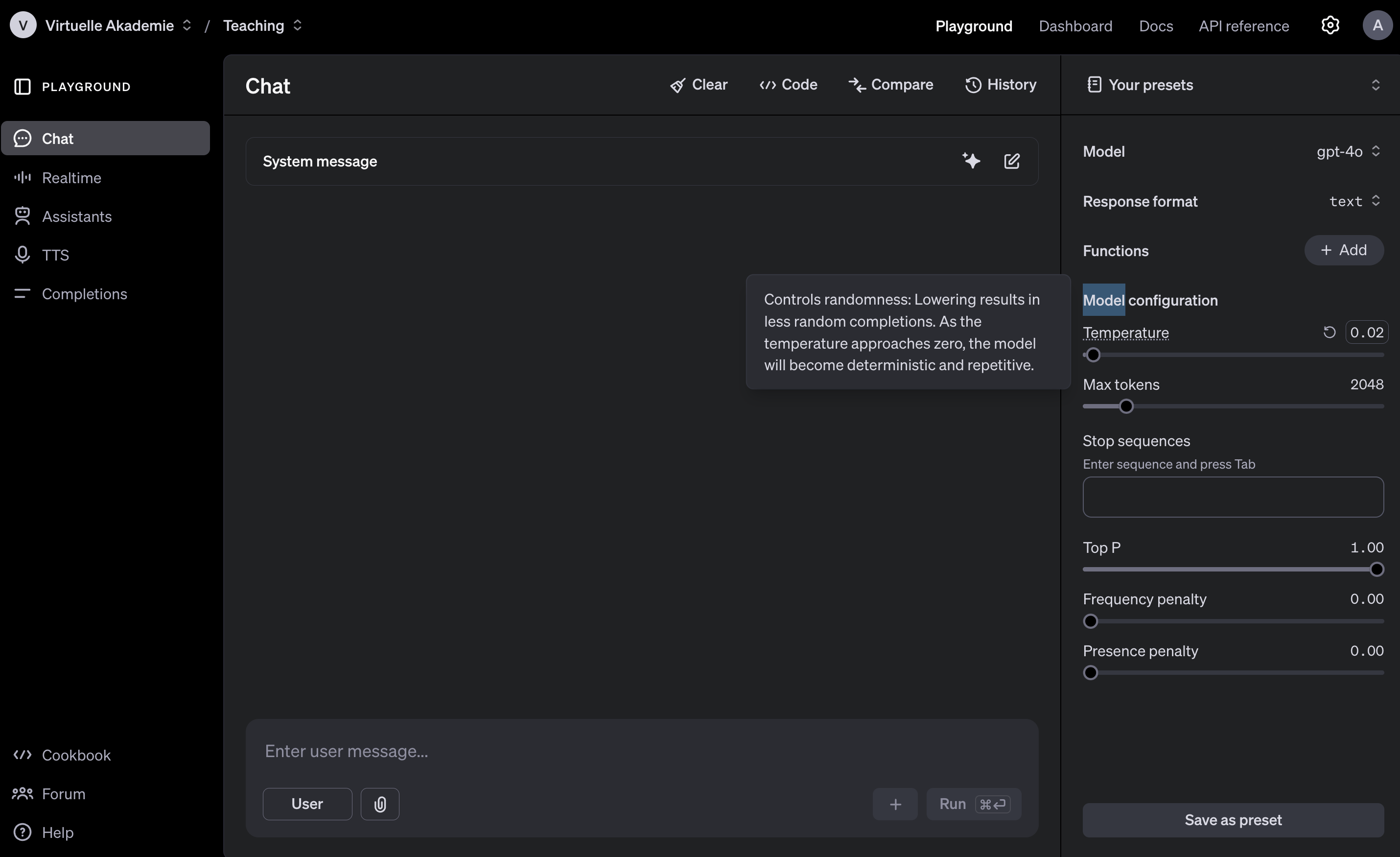
Task: Go to Assistants in the sidebar
Action: point(77,216)
